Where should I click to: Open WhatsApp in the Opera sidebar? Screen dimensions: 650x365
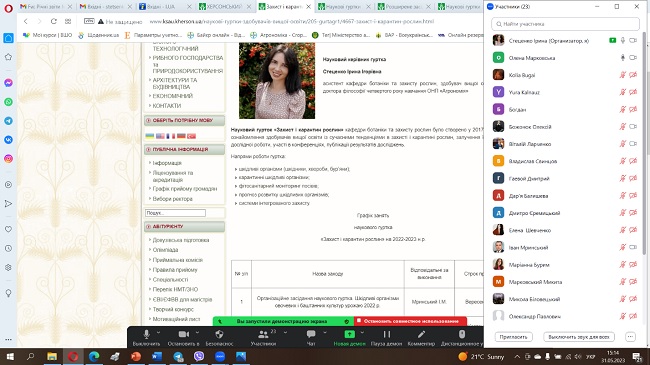[x=8, y=102]
